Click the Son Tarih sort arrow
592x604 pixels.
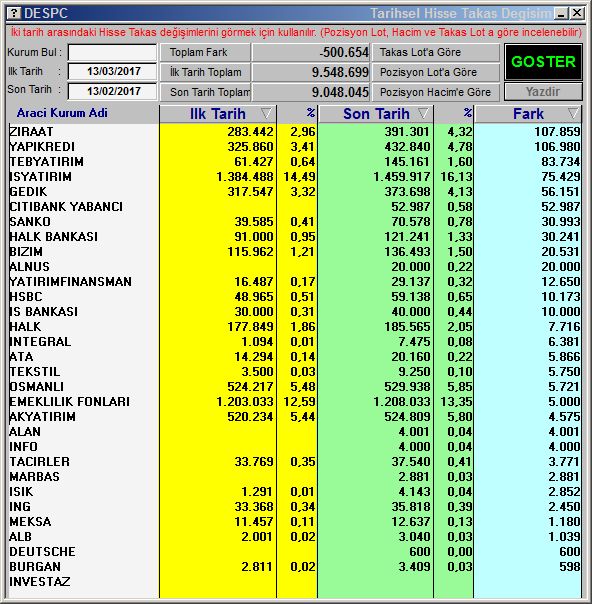tap(423, 114)
